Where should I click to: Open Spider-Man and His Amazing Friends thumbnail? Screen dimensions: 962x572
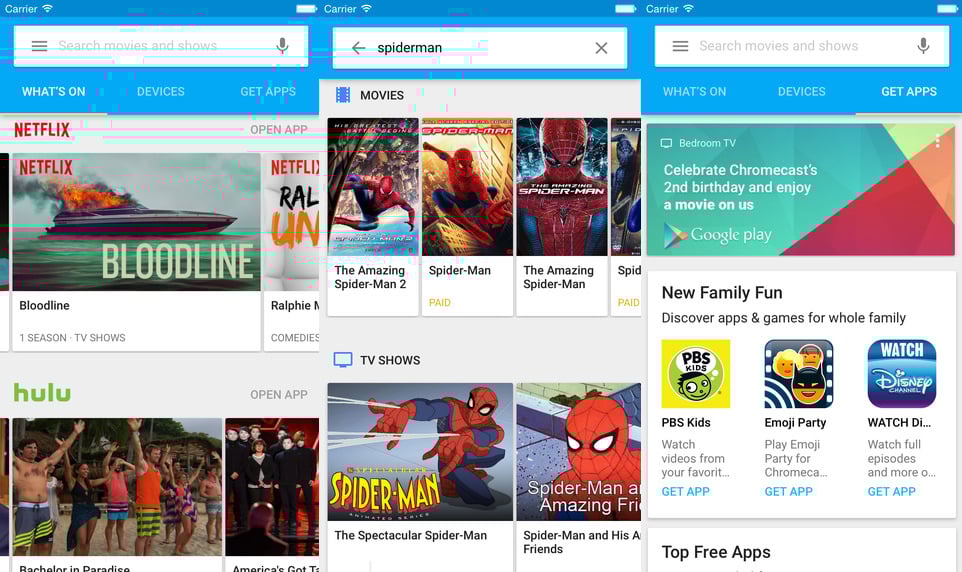pyautogui.click(x=579, y=452)
